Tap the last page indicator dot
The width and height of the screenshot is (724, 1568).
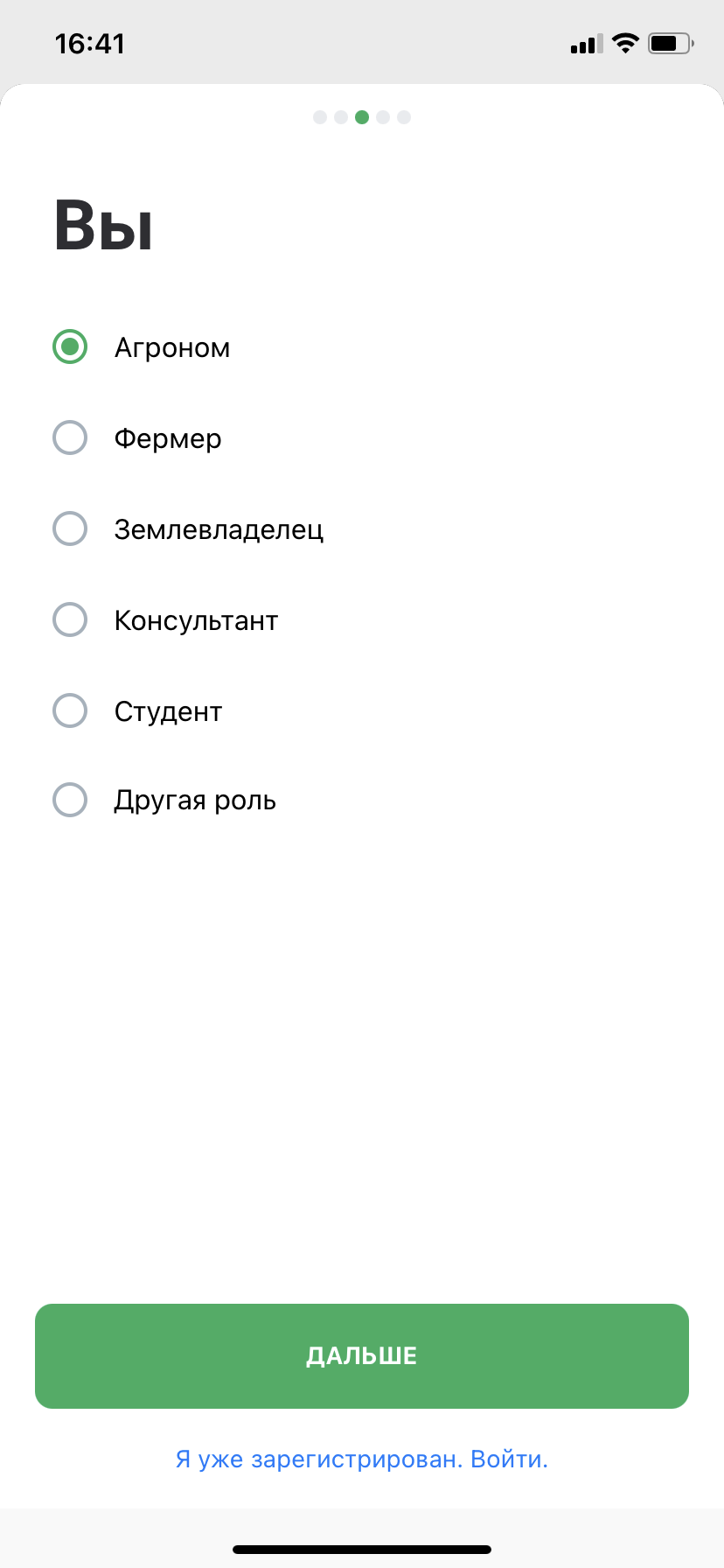(x=404, y=117)
